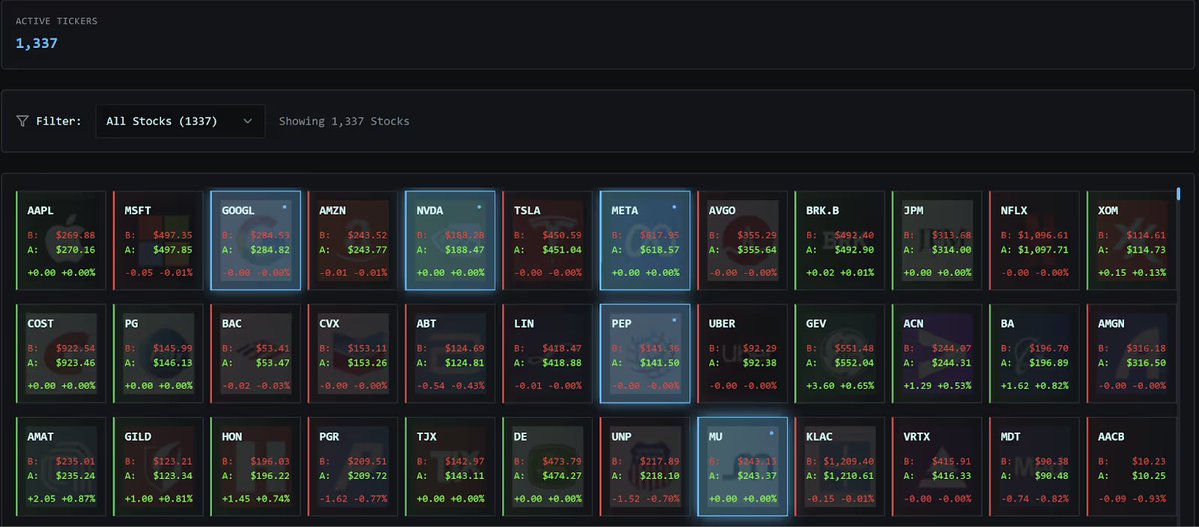Select the KLAC stock card
Viewport: 1199px width, 527px height.
pos(840,467)
